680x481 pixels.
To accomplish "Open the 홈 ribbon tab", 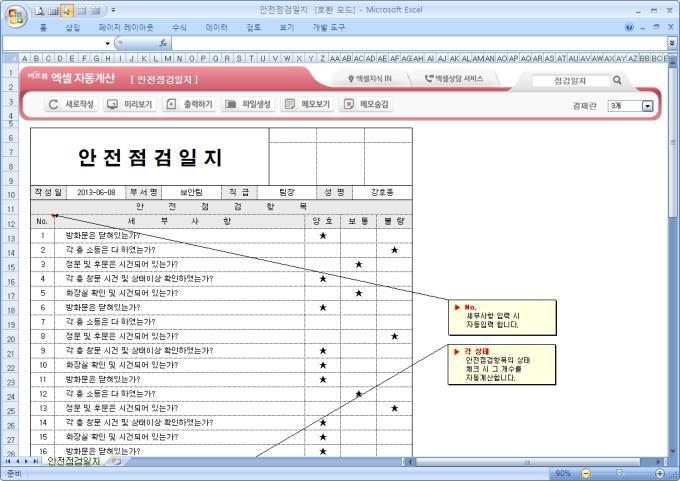I will [x=43, y=27].
